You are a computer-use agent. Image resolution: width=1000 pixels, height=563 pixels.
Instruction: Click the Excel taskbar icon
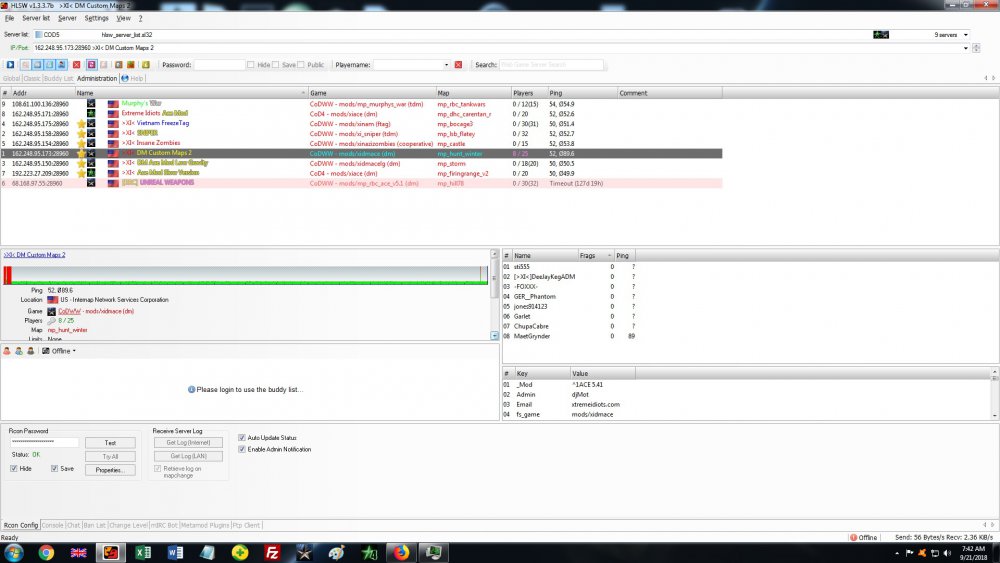[x=143, y=552]
